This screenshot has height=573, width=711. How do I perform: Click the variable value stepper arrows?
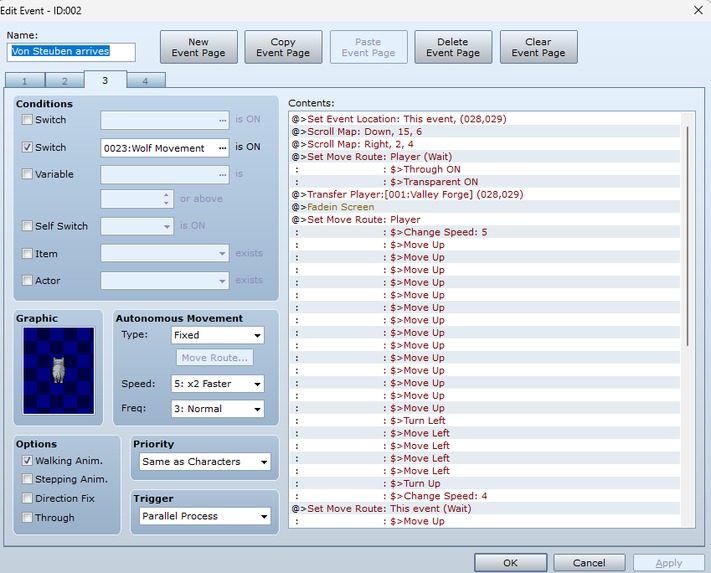click(166, 199)
